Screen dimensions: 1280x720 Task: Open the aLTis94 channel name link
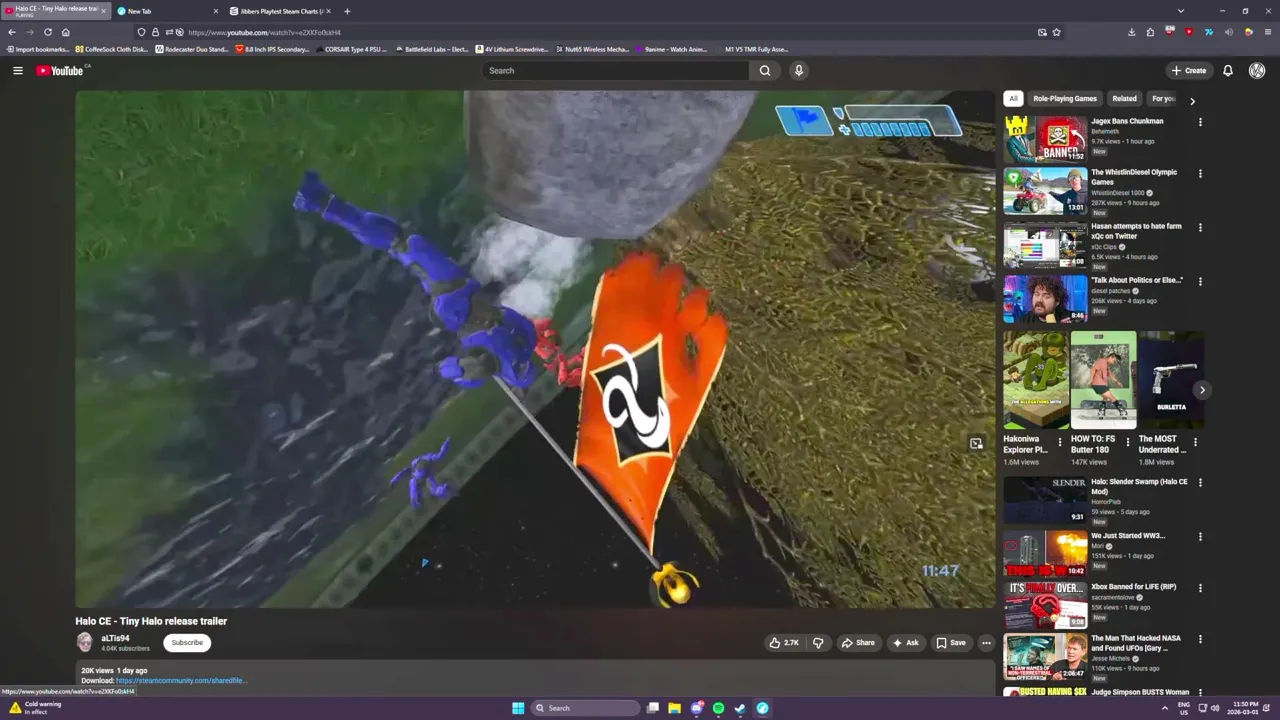pos(115,638)
